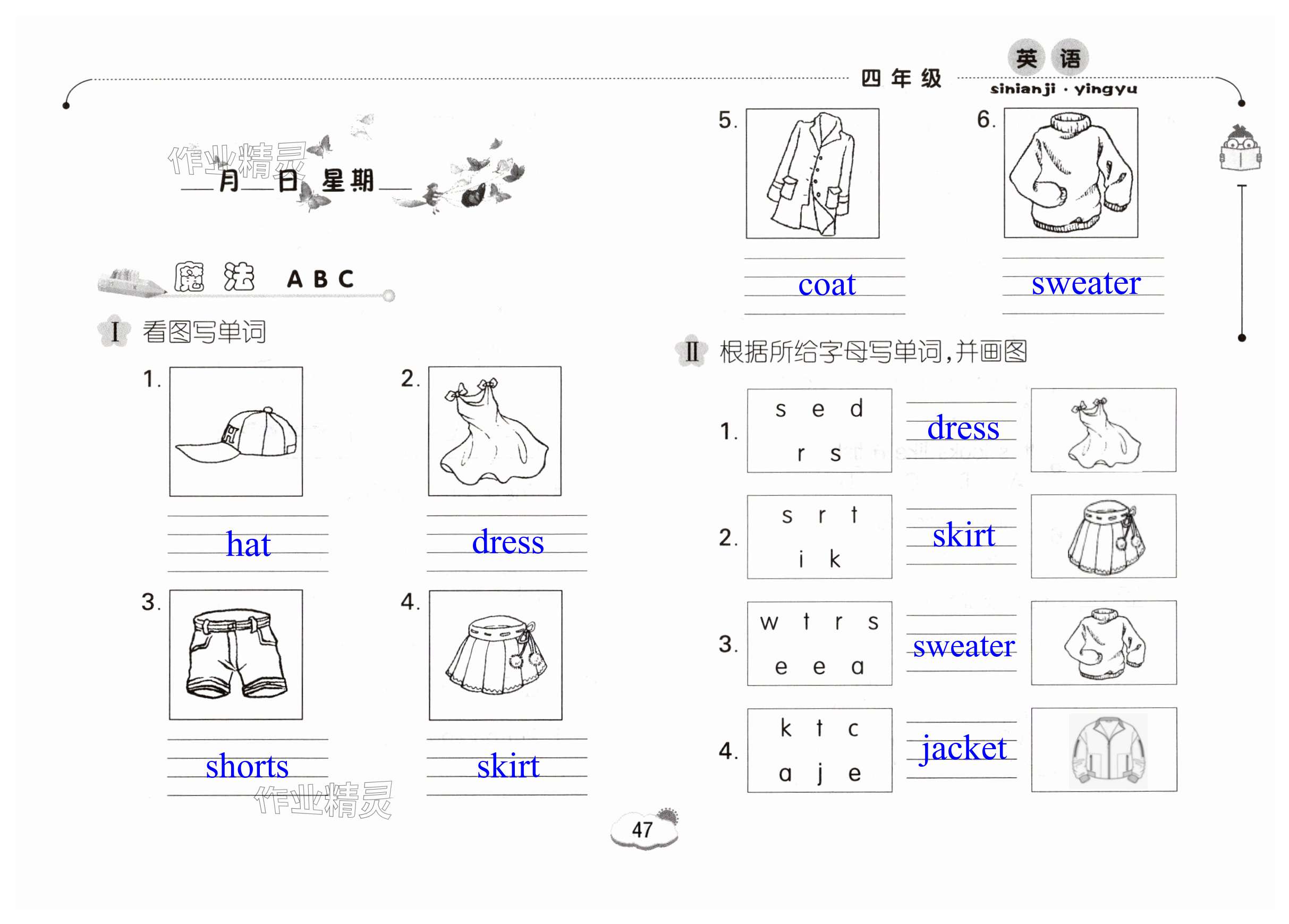The width and height of the screenshot is (1289, 924).
Task: Click the 英 circle badge in header
Action: coord(1027,58)
